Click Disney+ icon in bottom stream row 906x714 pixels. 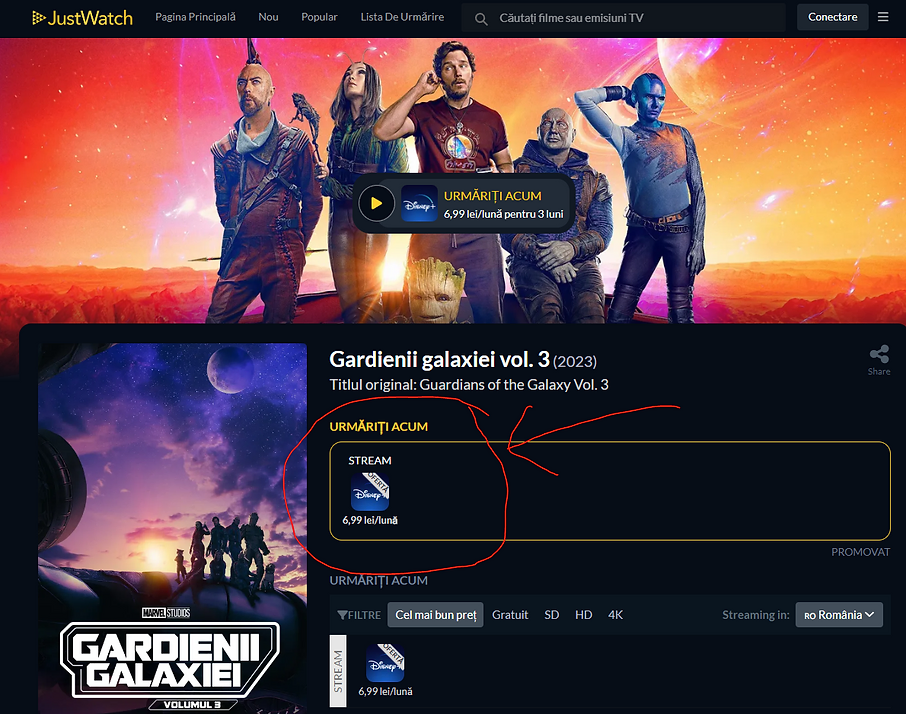(385, 662)
